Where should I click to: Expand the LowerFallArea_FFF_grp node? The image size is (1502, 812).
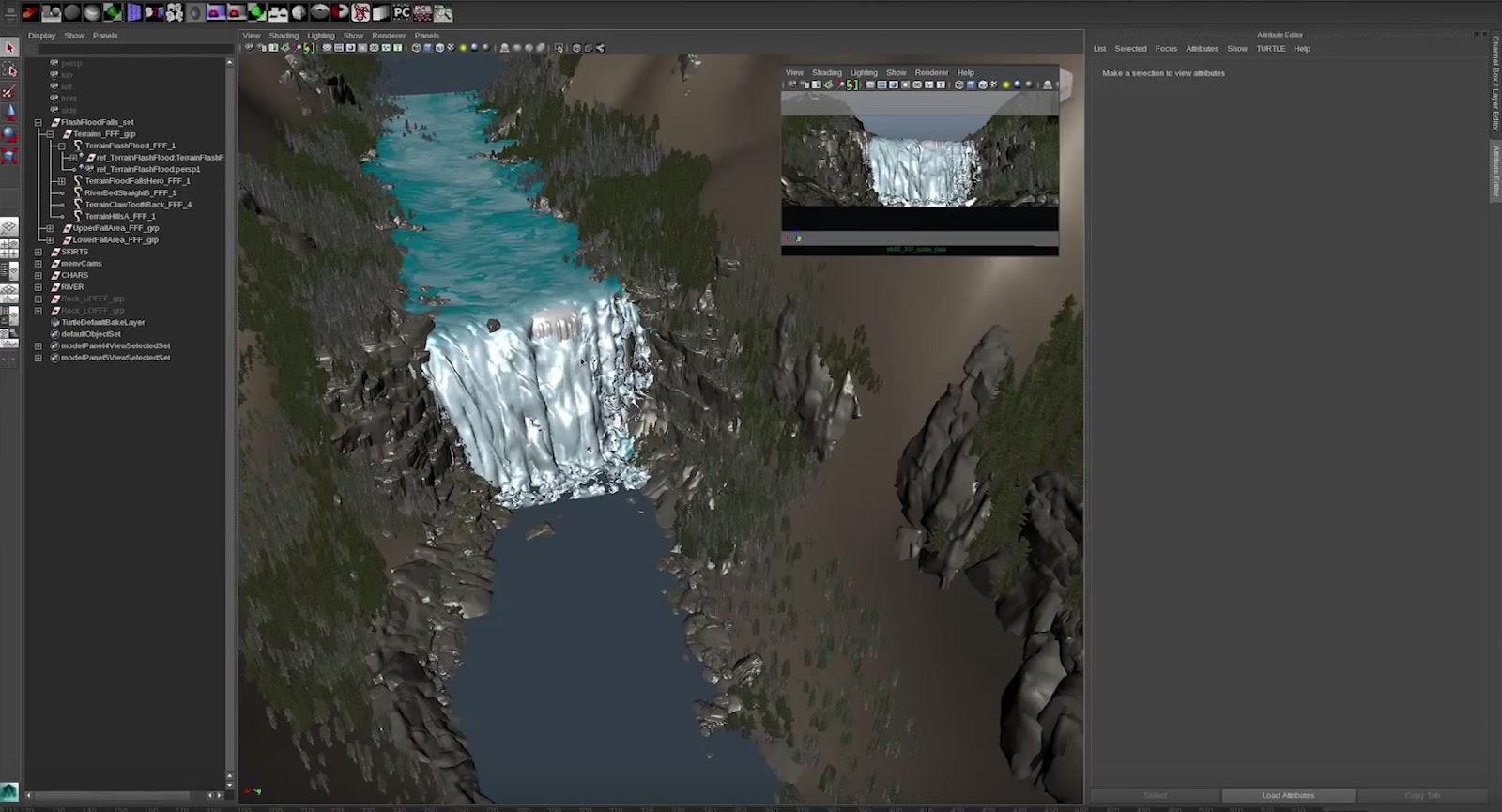50,239
